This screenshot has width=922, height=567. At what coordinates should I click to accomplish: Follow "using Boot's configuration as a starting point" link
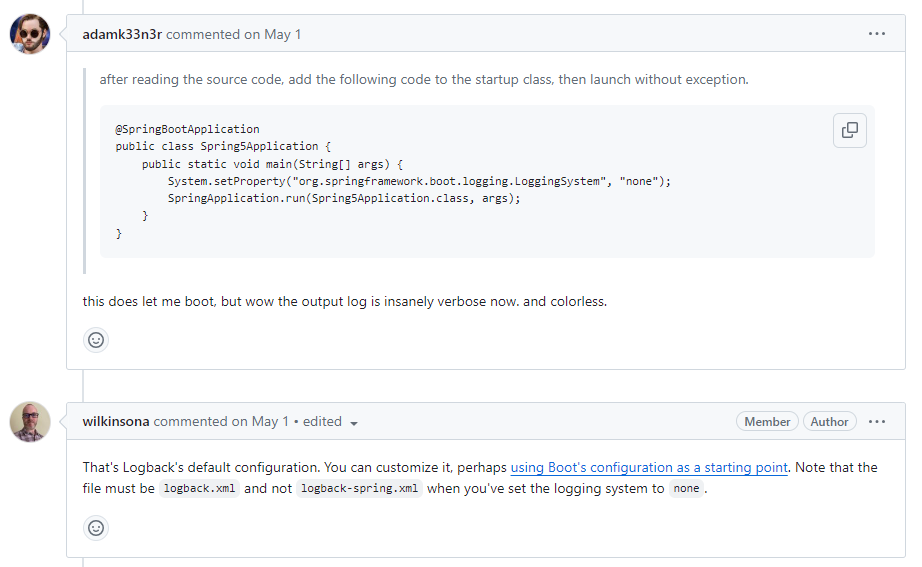click(x=649, y=467)
